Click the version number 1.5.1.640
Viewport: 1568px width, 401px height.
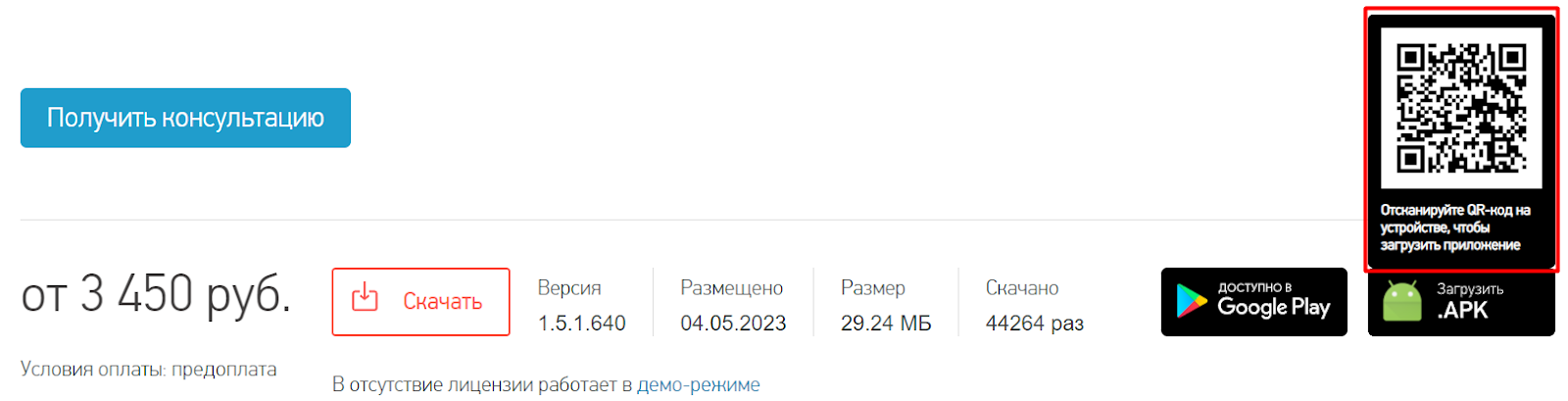581,324
